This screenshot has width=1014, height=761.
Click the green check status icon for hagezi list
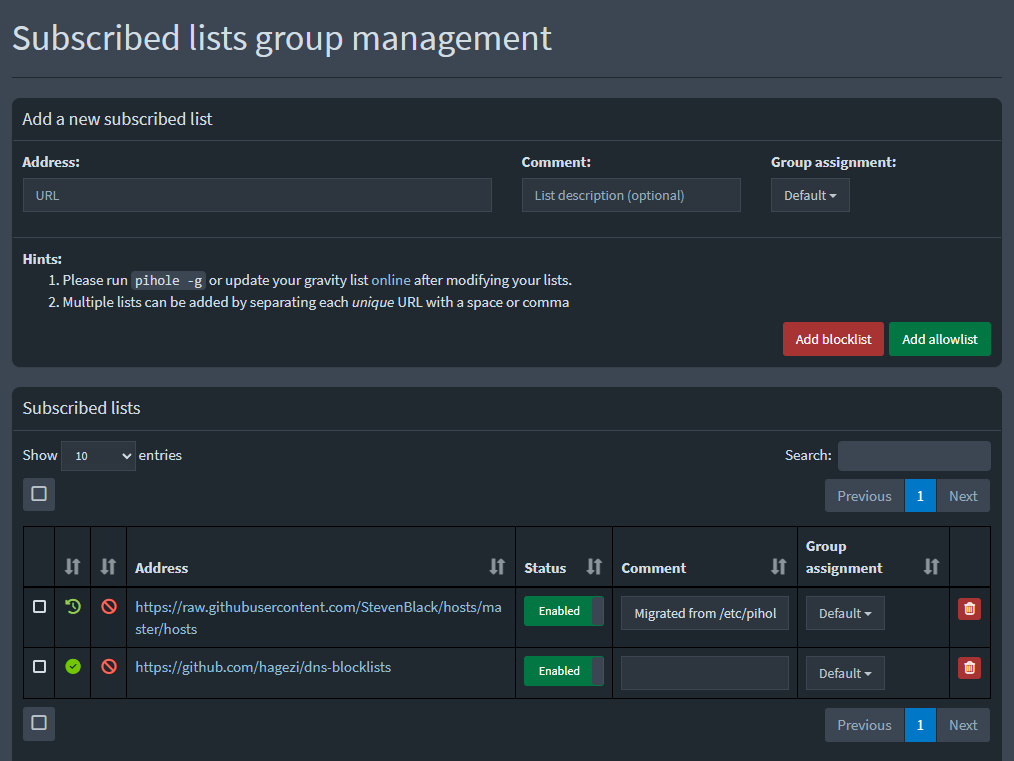(x=73, y=667)
